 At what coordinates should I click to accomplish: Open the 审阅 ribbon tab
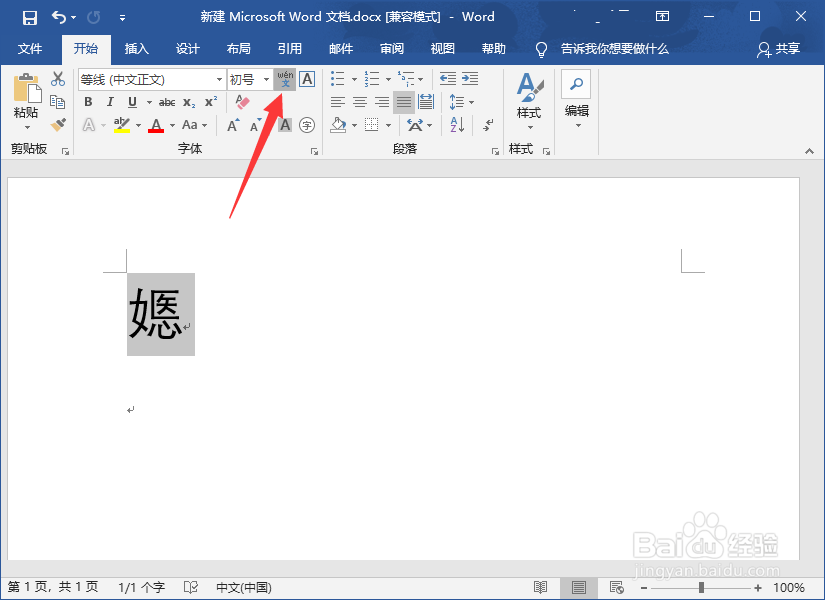tap(391, 49)
